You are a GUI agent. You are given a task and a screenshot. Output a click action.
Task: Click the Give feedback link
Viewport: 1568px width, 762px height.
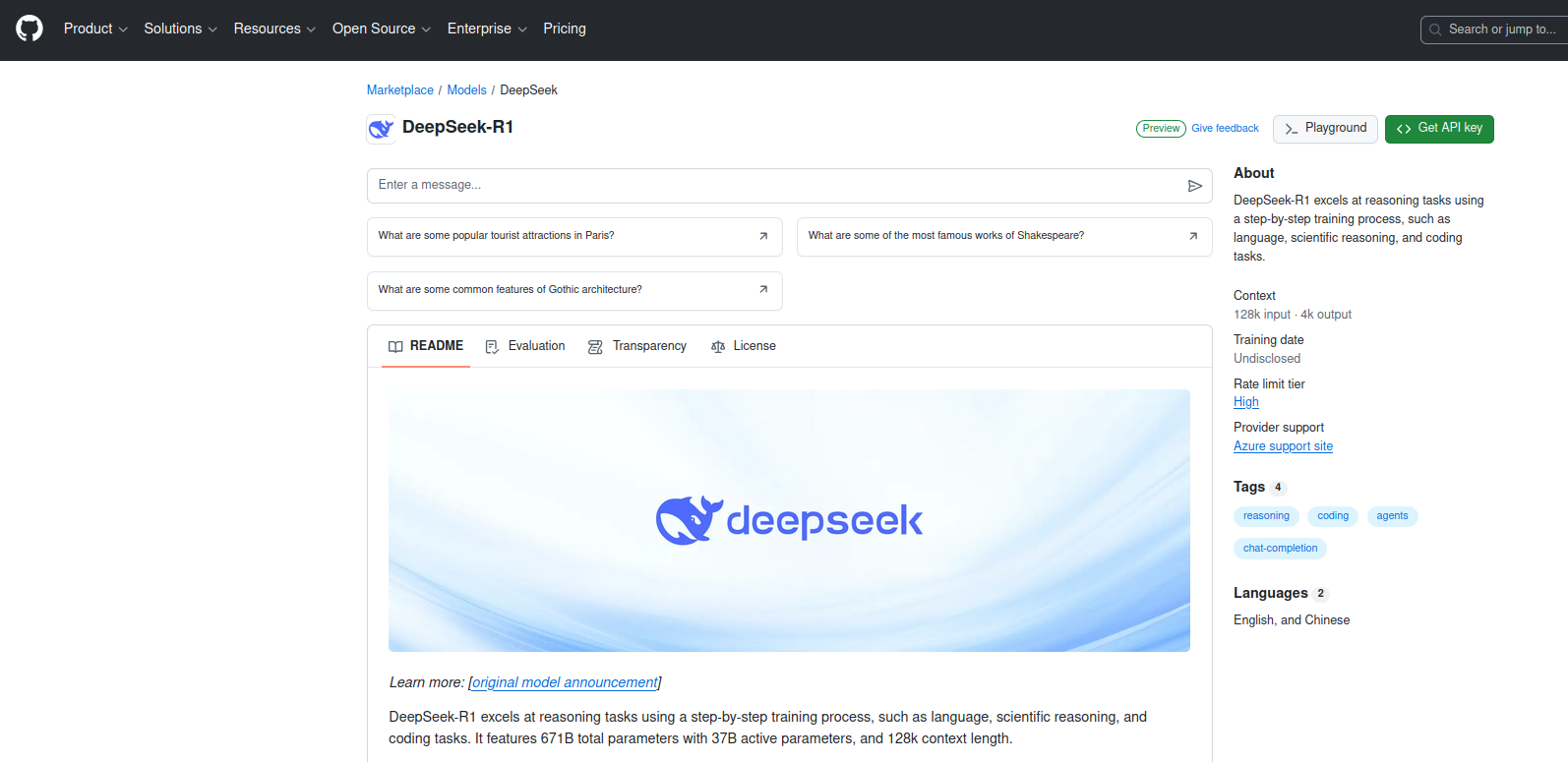tap(1225, 128)
